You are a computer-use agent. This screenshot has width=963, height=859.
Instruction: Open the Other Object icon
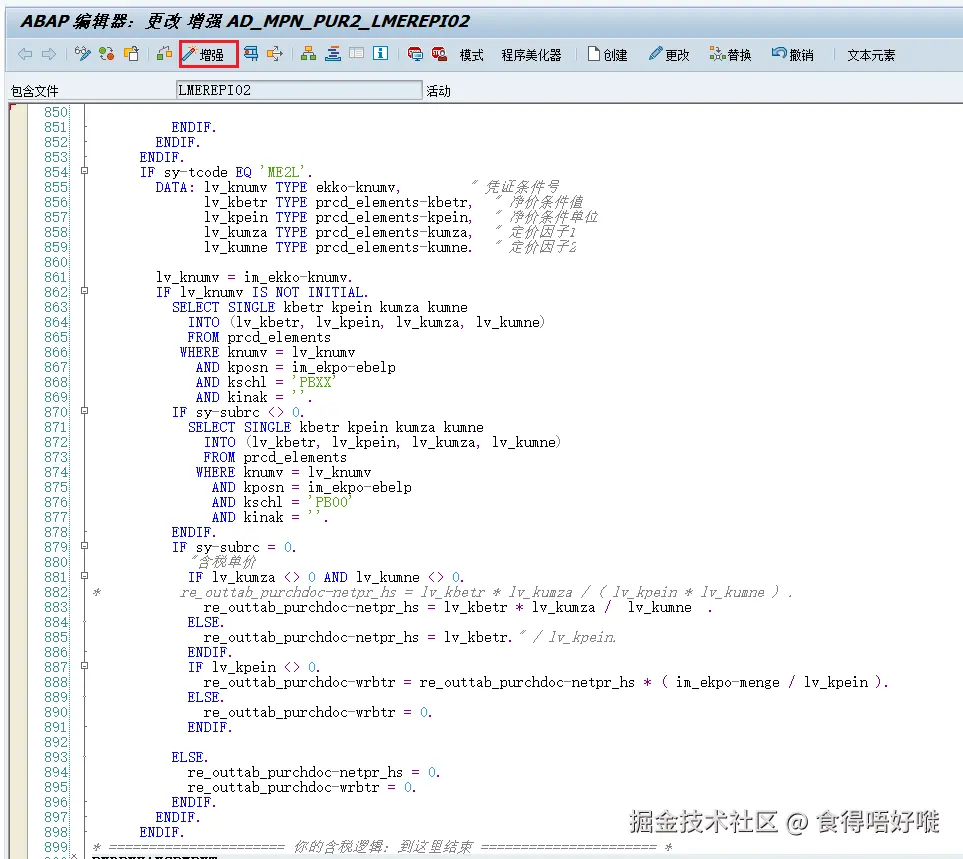(x=131, y=54)
